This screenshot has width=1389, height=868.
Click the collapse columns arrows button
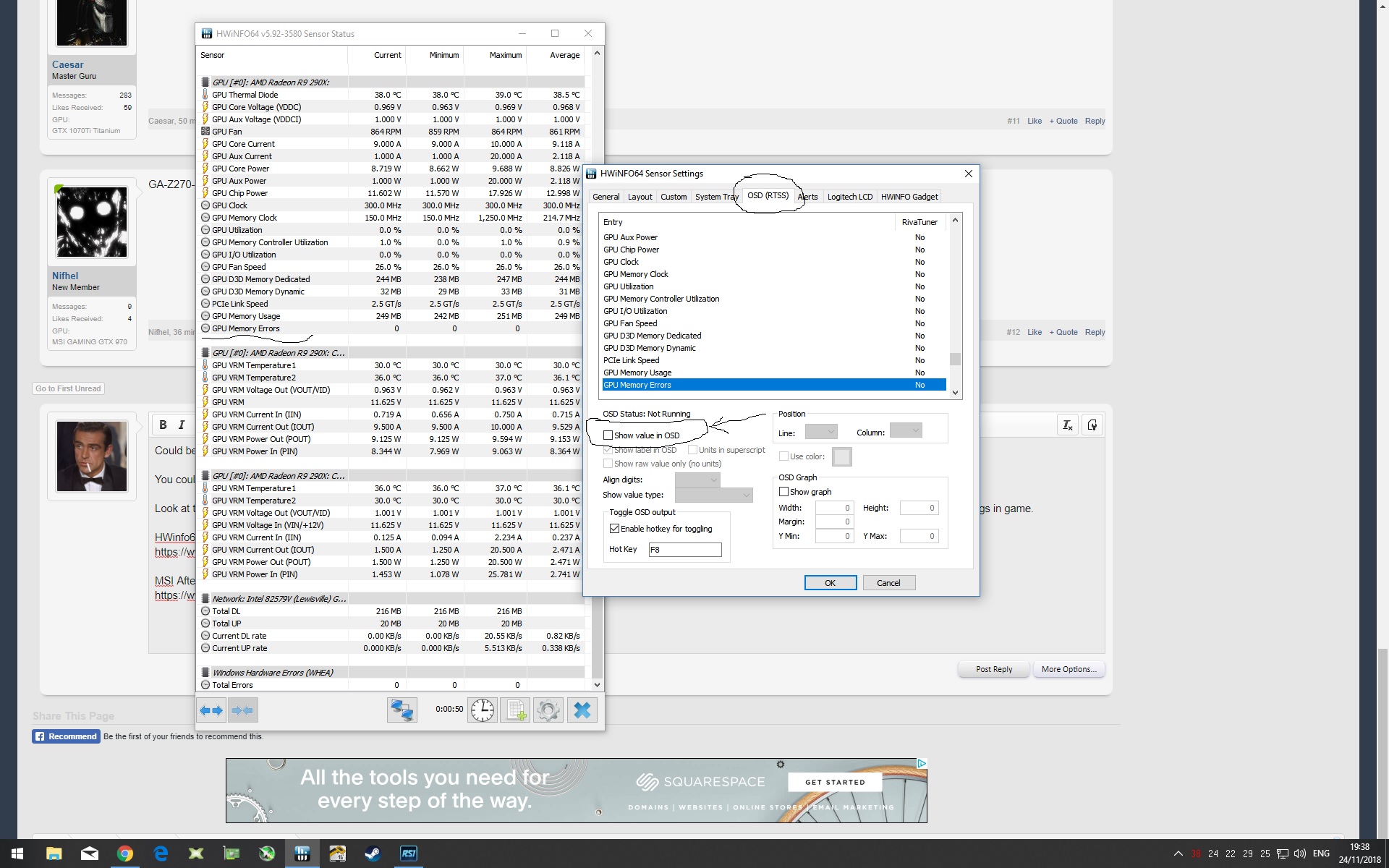(243, 710)
